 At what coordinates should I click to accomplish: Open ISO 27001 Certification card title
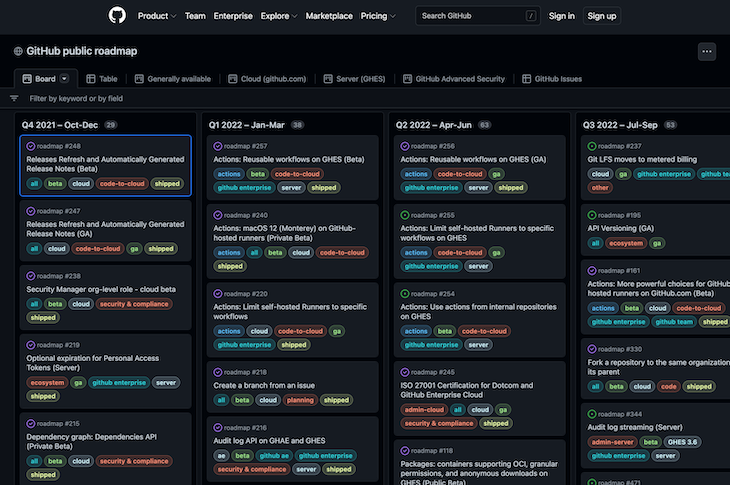point(466,390)
